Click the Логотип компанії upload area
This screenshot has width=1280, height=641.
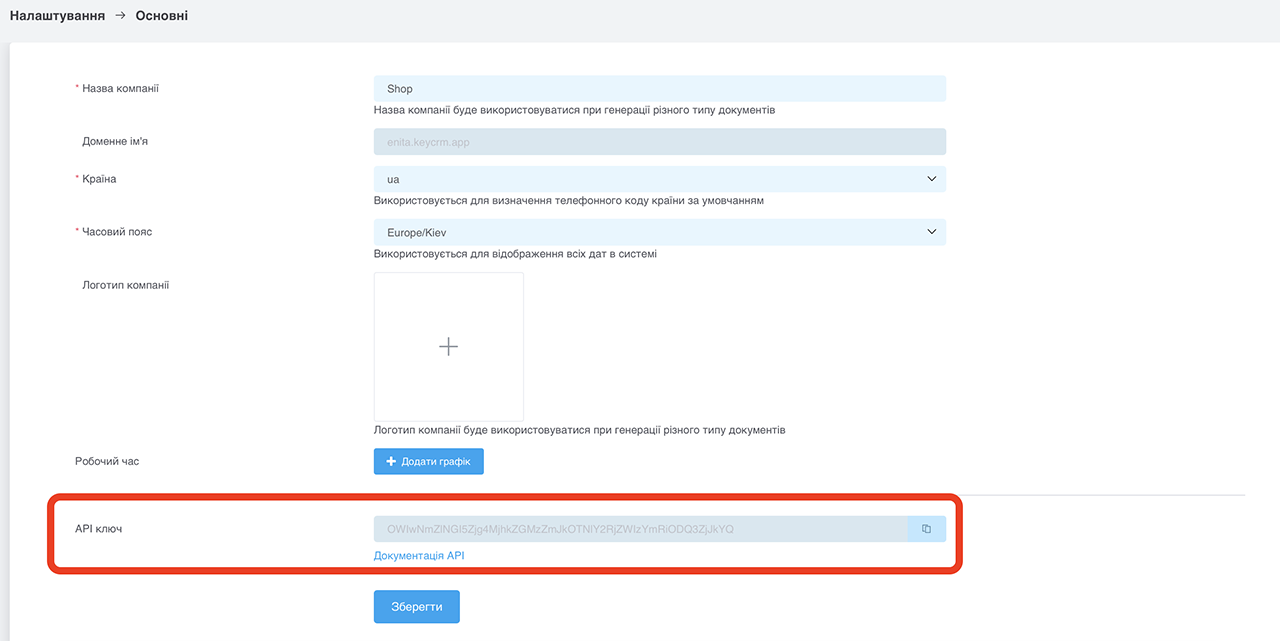pyautogui.click(x=449, y=346)
